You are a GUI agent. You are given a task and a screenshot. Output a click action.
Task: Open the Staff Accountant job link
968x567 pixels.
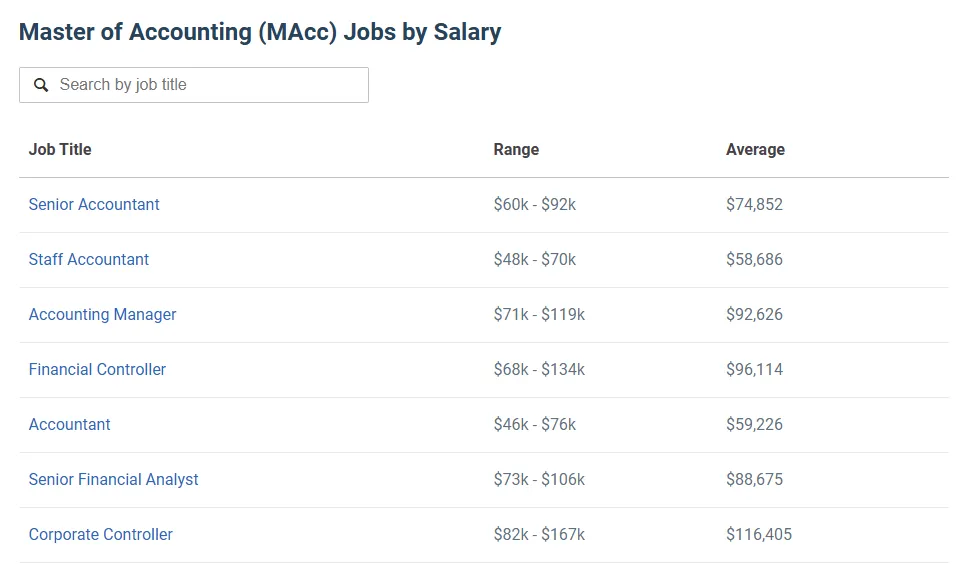click(x=89, y=259)
